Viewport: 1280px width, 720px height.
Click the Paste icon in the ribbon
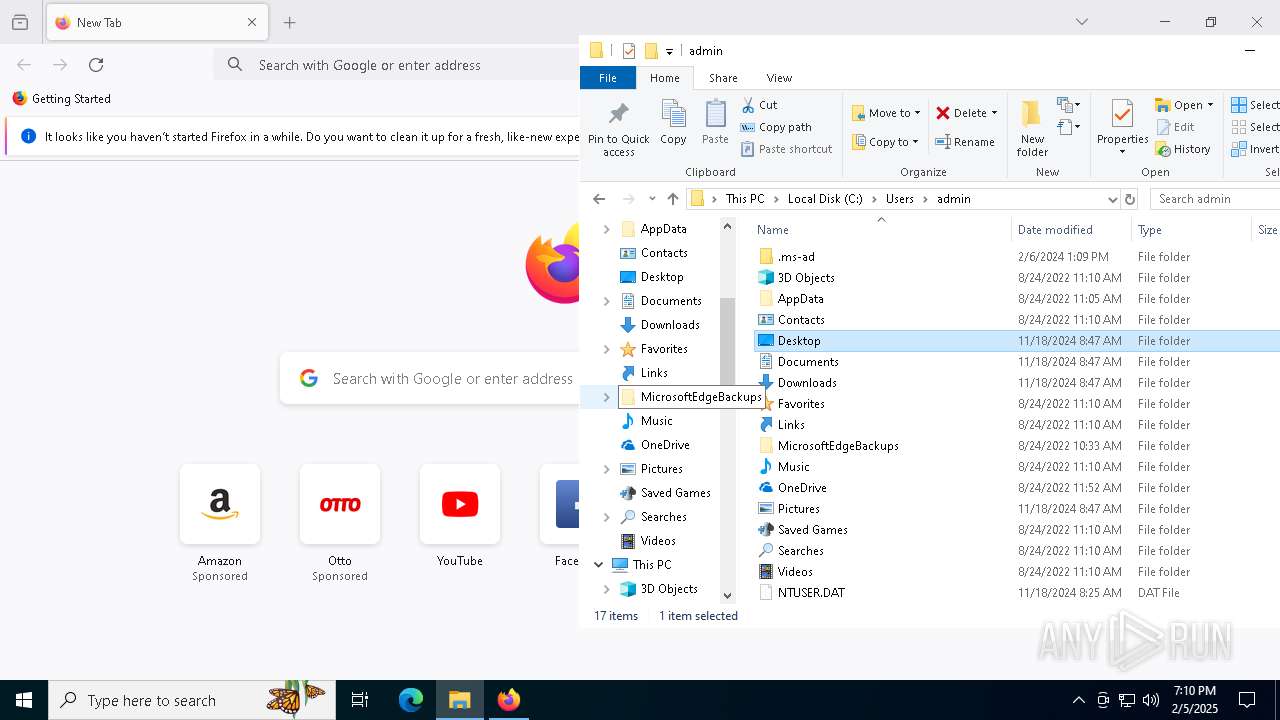715,114
